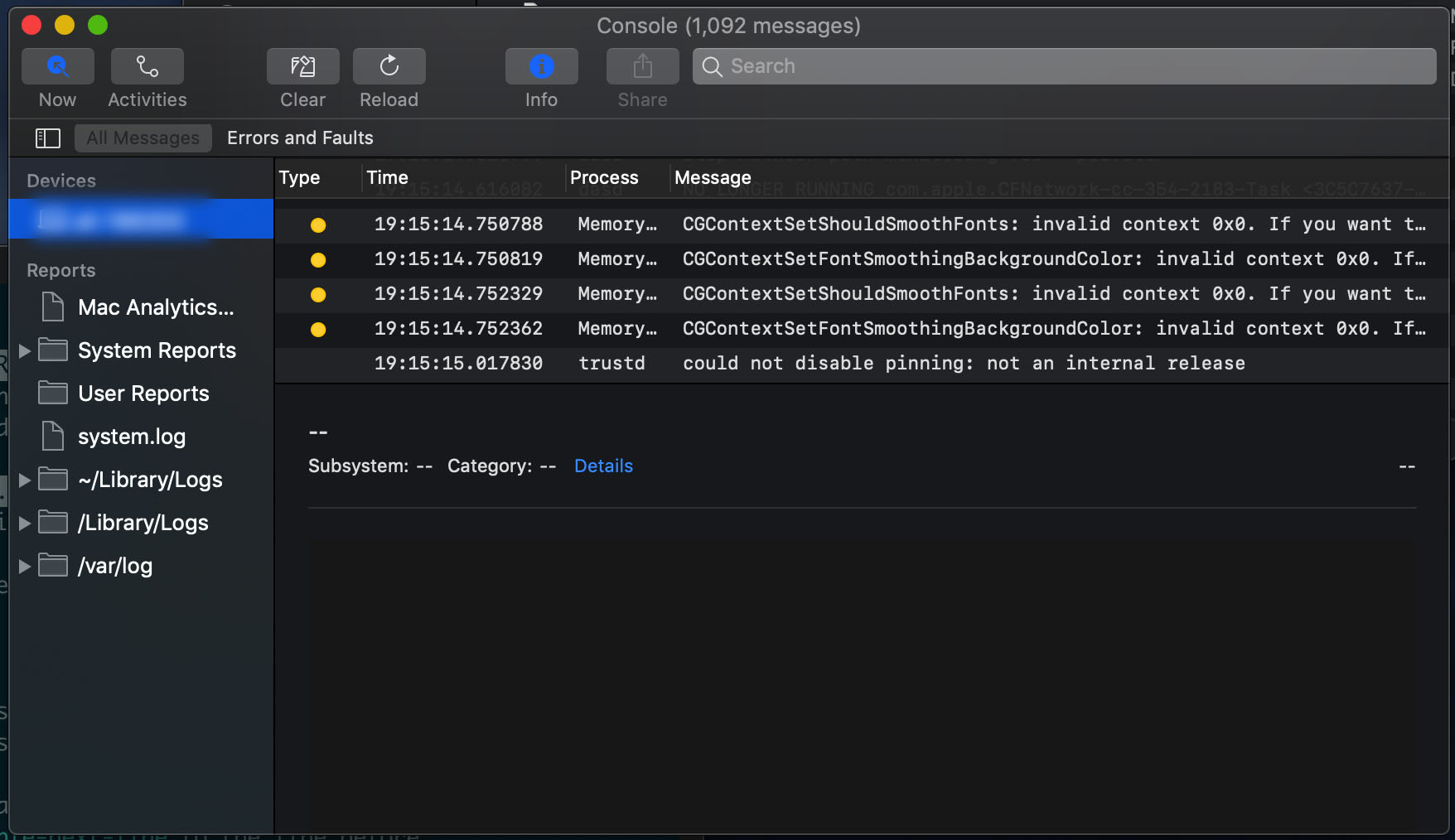The width and height of the screenshot is (1455, 840).
Task: Sort by the Process column header
Action: click(604, 178)
